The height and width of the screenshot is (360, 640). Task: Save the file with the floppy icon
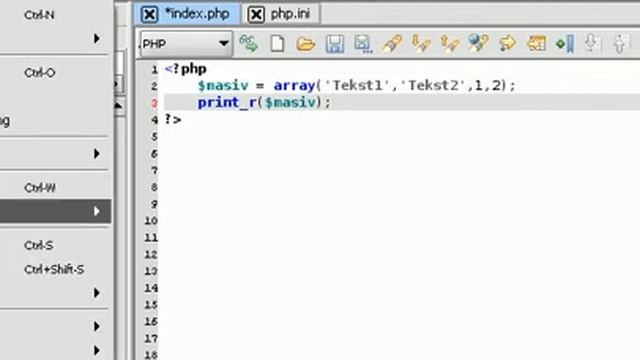click(x=335, y=43)
